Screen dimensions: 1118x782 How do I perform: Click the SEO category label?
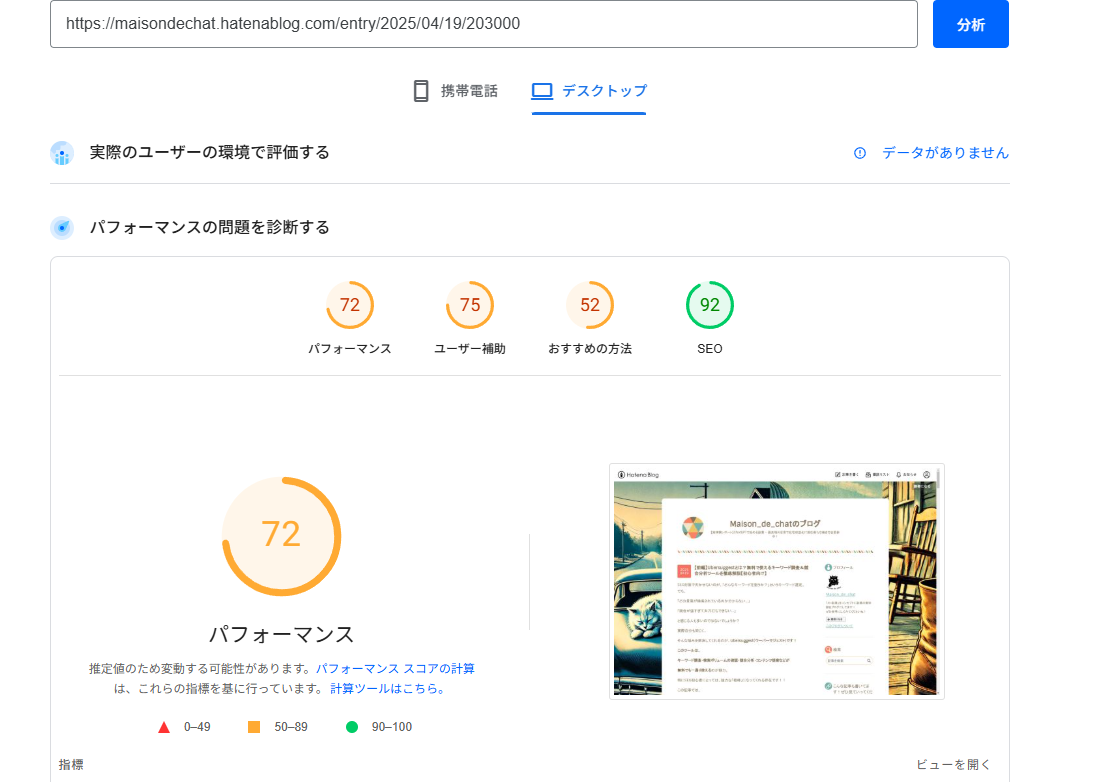pos(709,349)
